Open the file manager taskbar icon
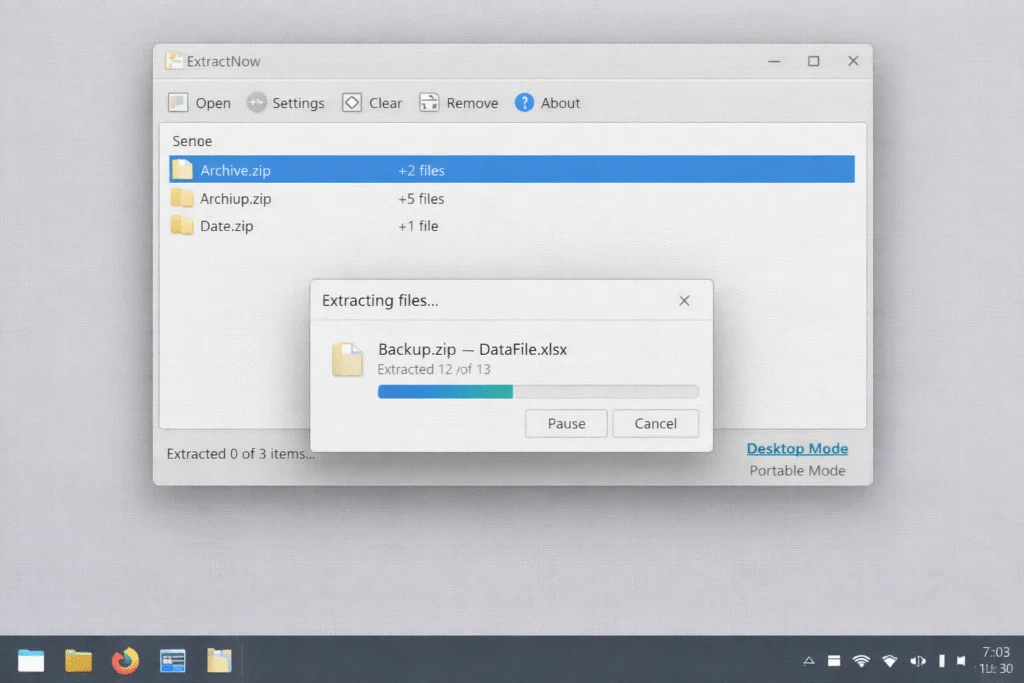This screenshot has width=1024, height=683. [78, 660]
